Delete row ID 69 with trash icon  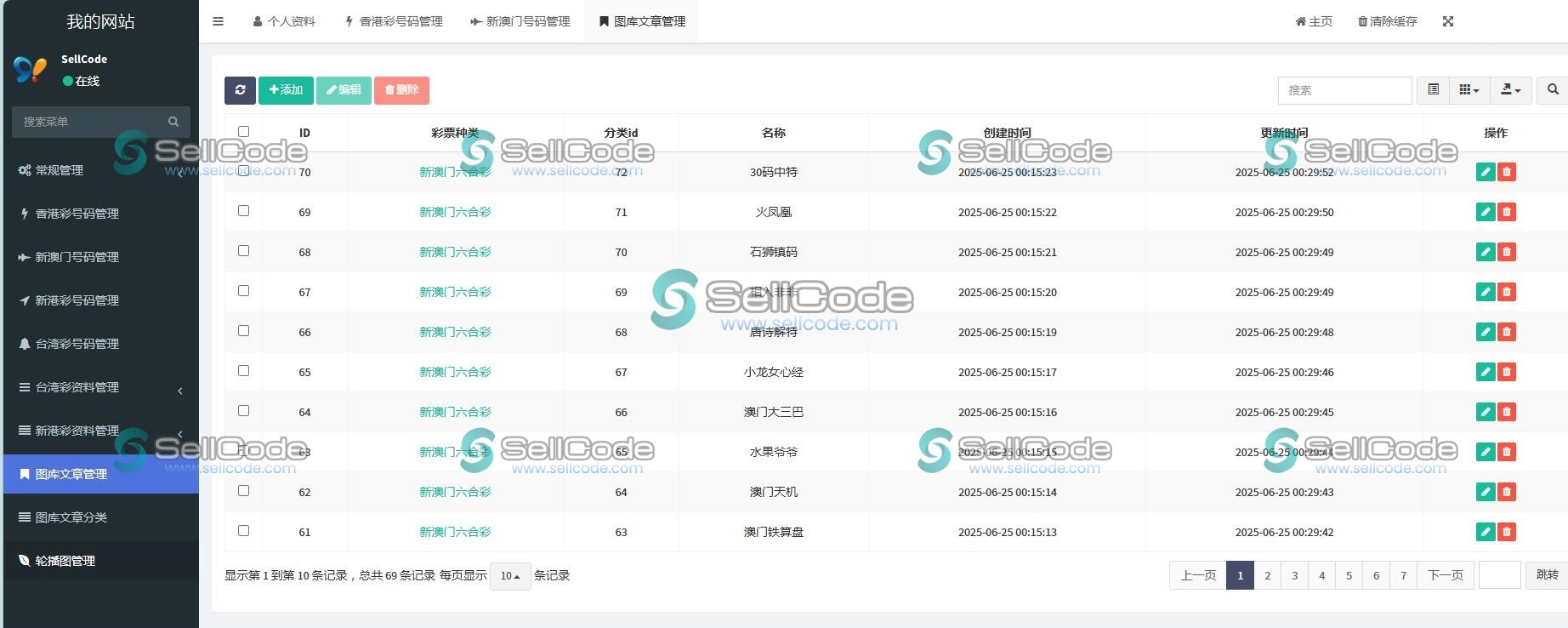[1507, 212]
